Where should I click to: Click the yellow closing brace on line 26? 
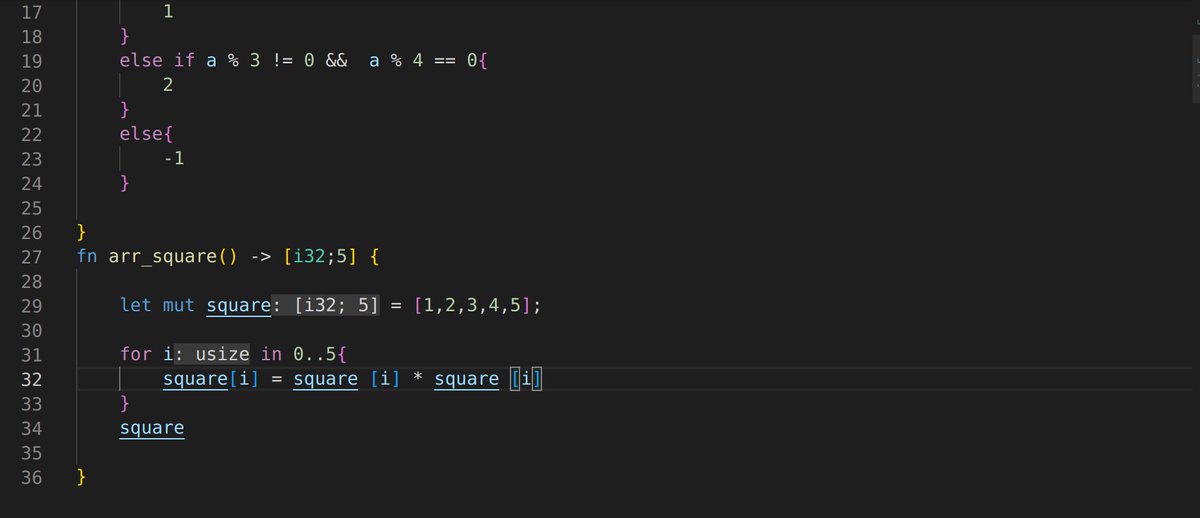coord(82,233)
